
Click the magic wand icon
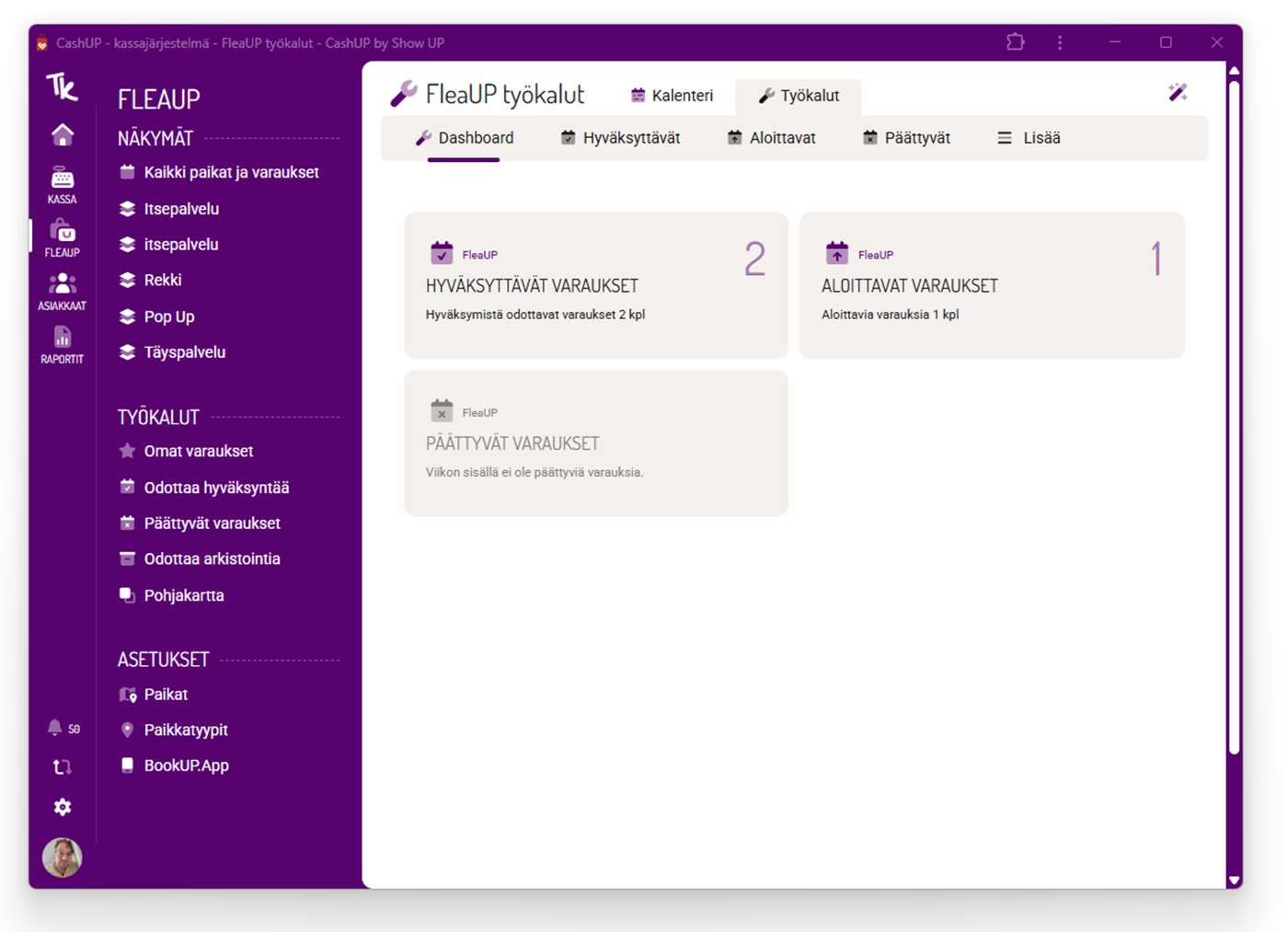click(x=1178, y=92)
